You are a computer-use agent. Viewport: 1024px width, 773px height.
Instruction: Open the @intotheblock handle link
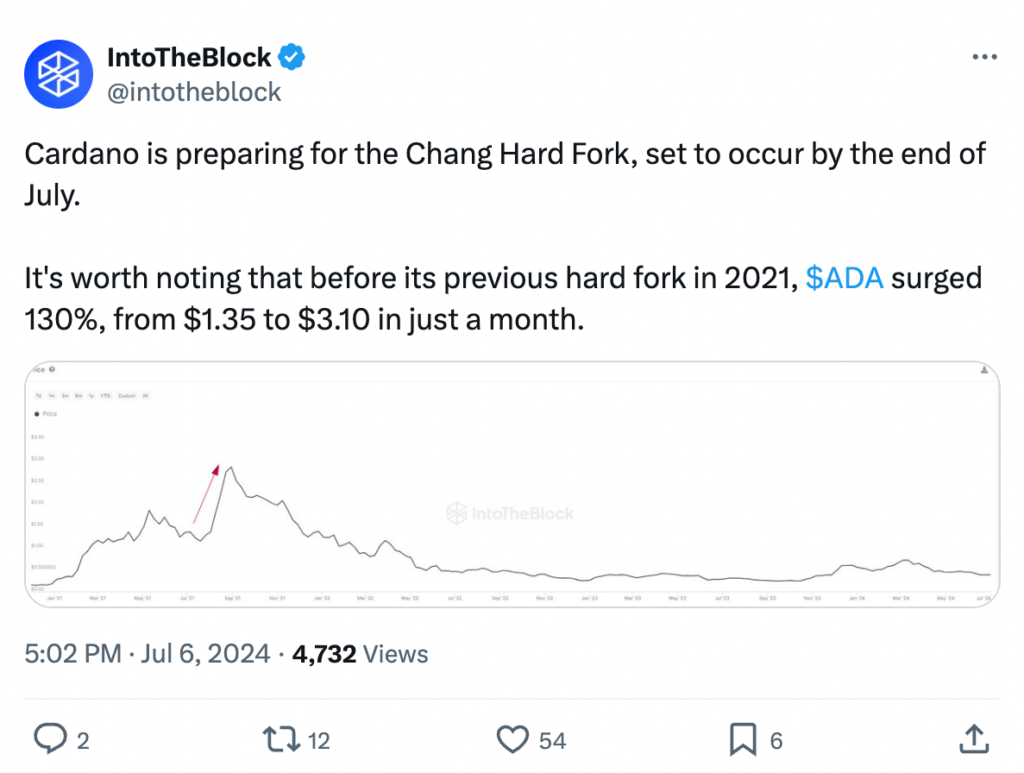click(194, 92)
